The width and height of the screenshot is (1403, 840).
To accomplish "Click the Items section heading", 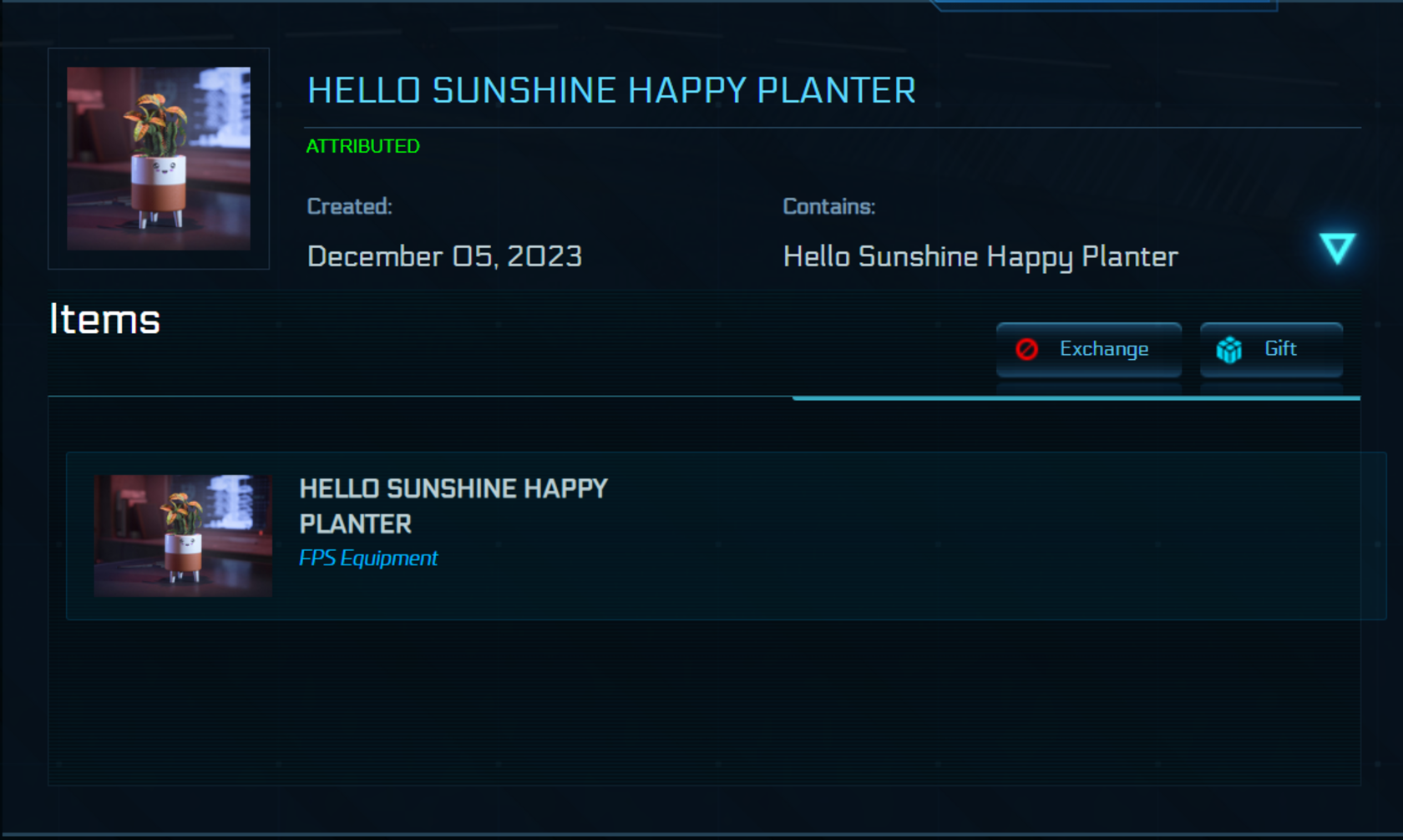I will click(x=104, y=320).
